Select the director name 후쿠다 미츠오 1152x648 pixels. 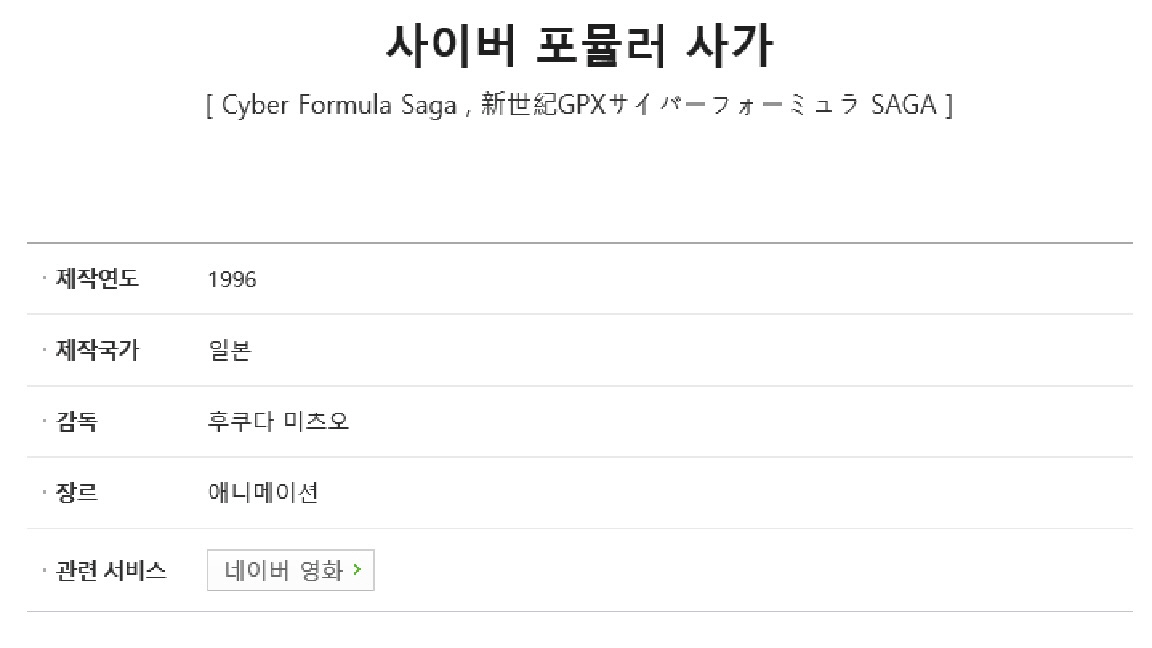click(278, 421)
